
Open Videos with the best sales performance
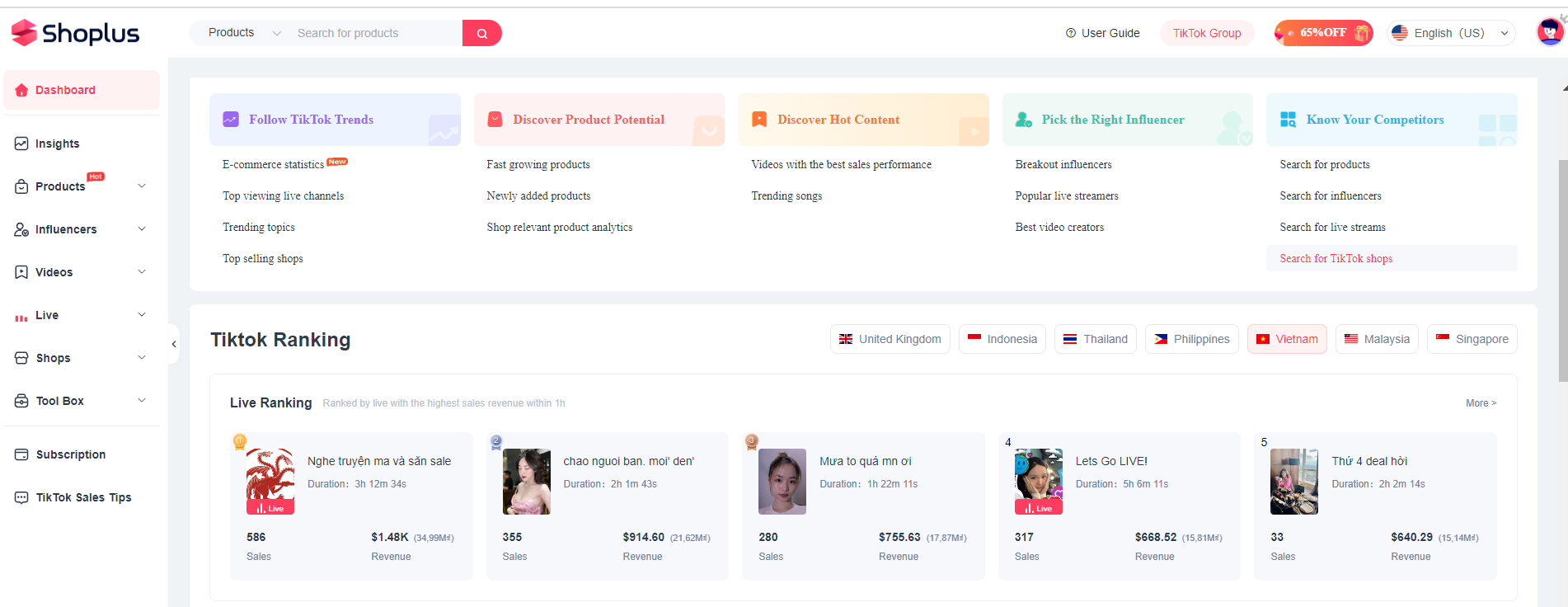click(841, 165)
